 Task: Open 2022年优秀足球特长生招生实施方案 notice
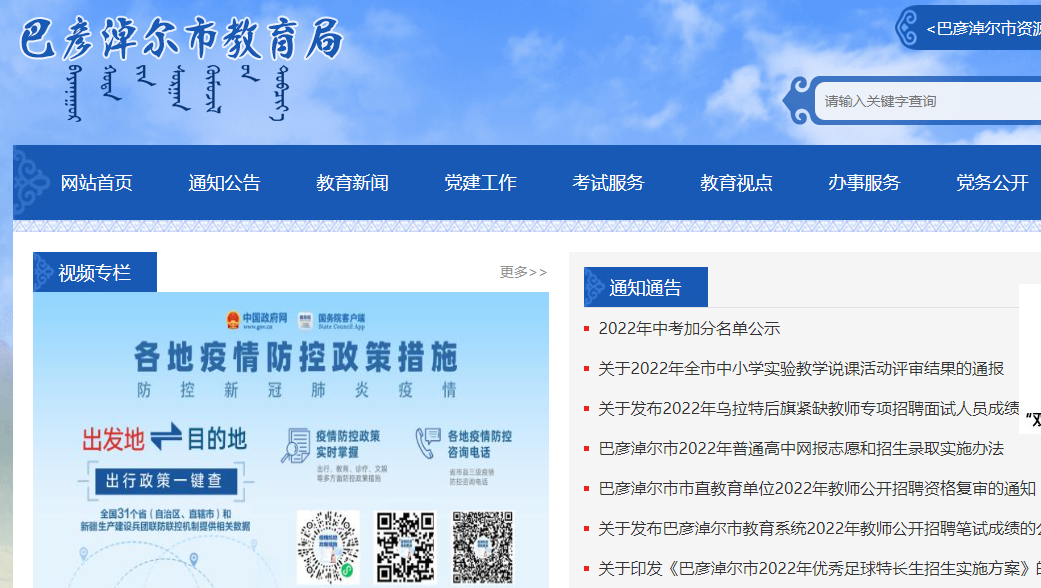pyautogui.click(x=819, y=568)
